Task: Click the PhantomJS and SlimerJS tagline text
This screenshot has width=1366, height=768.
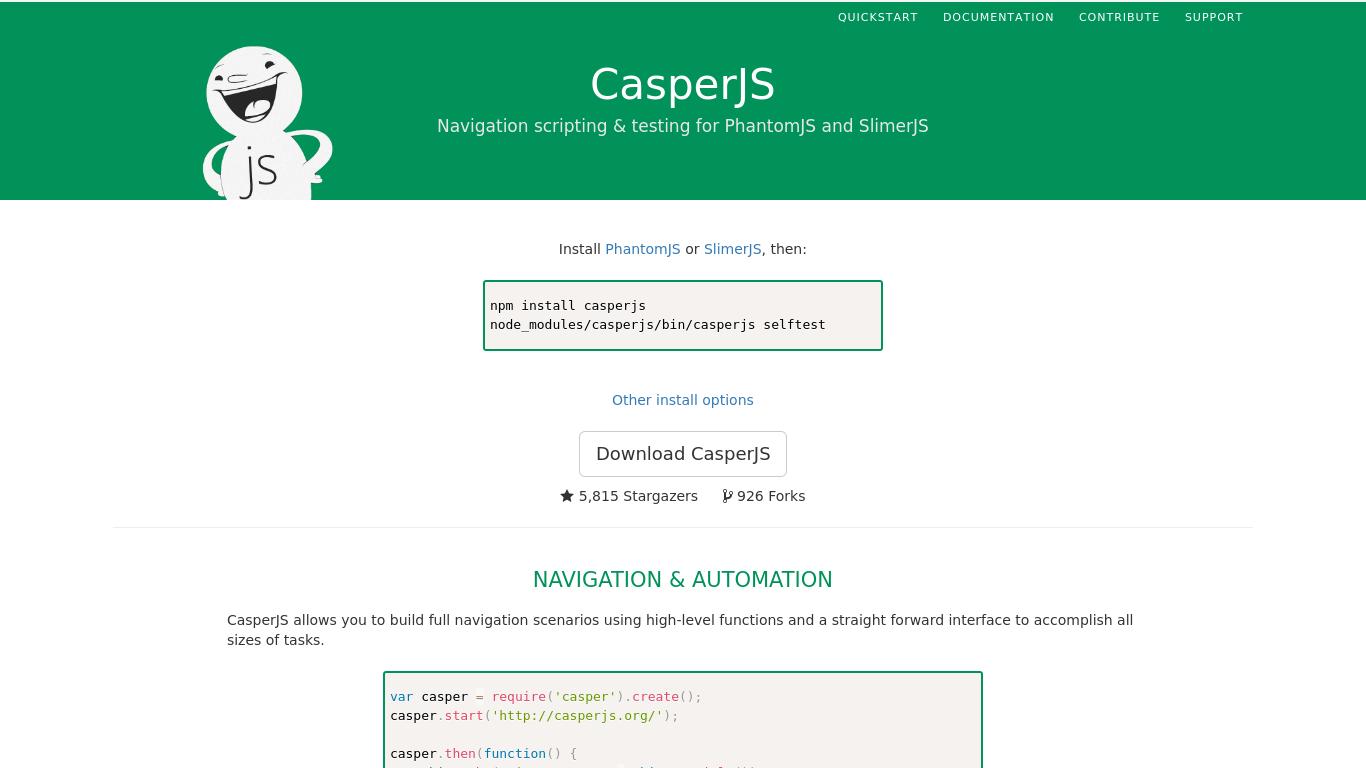Action: pyautogui.click(x=683, y=126)
